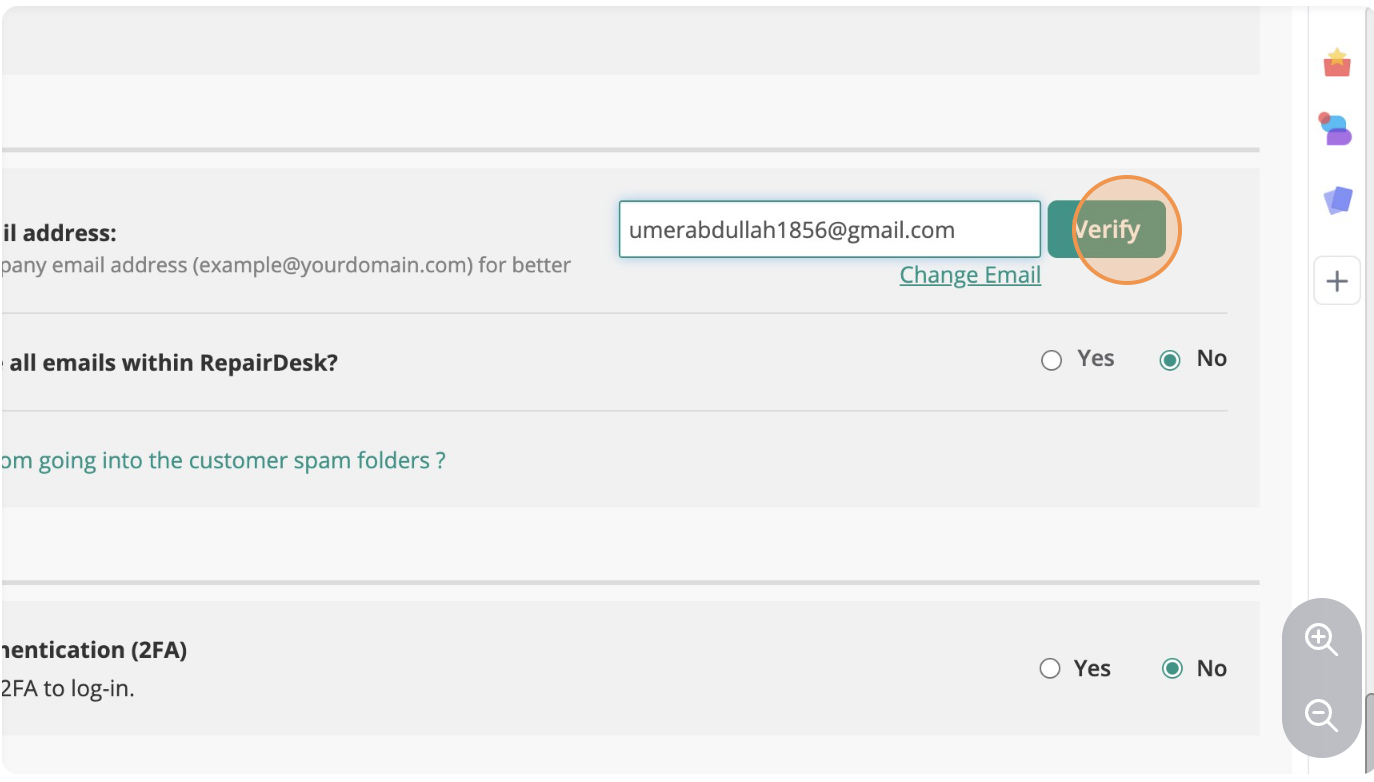Click the plus icon in the sidebar
This screenshot has height=782, width=1374.
[1337, 281]
